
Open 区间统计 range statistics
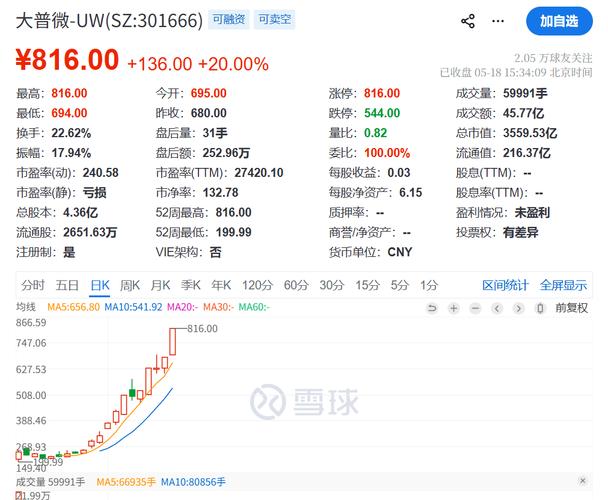point(505,285)
